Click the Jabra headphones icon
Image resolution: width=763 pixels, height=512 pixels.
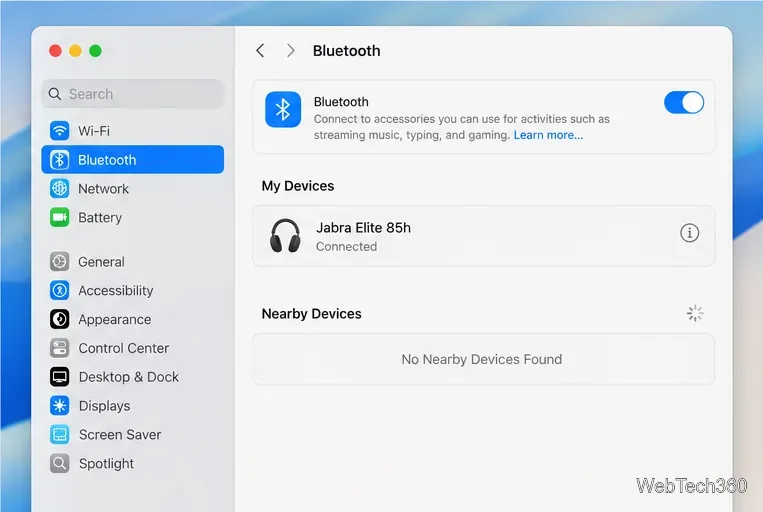[285, 236]
